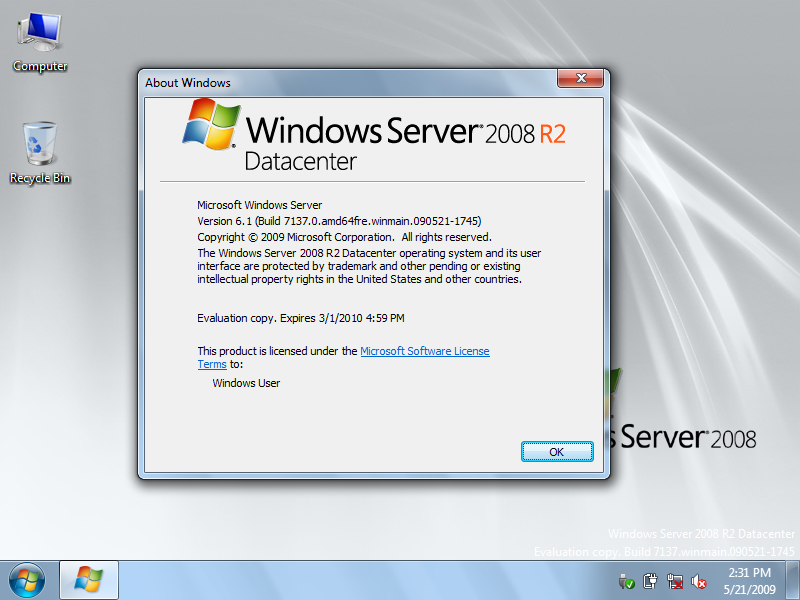Click the muted volume tray icon
The width and height of the screenshot is (800, 600).
[698, 581]
